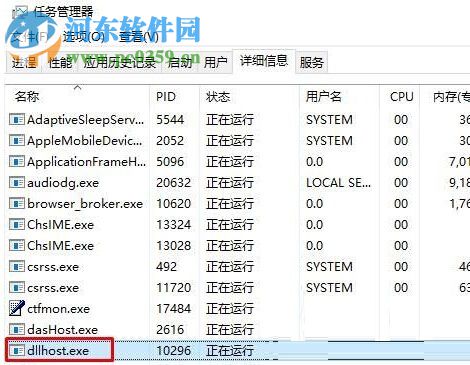Select ChsIME.exe name with PID 13324
This screenshot has width=470, height=365.
click(60, 225)
